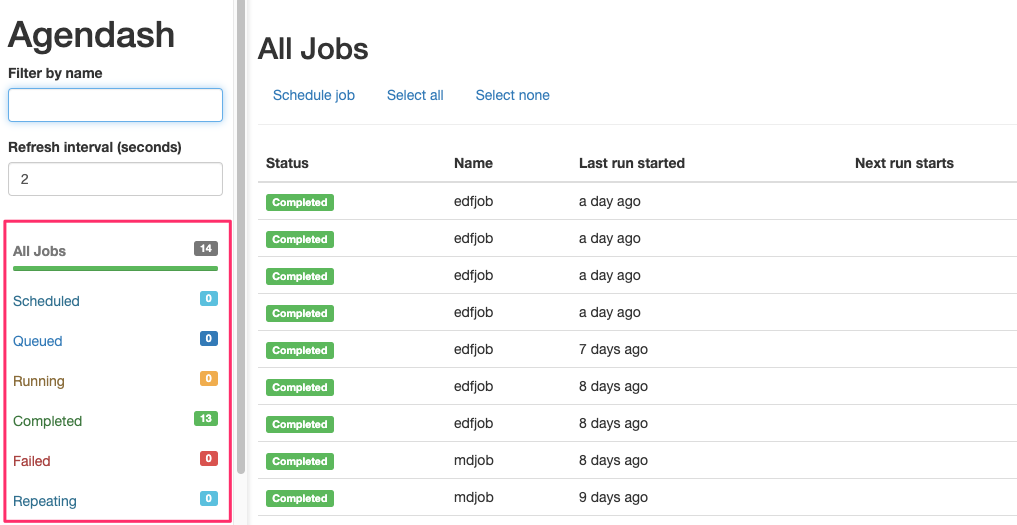
Task: Select first mdjob row from 8 days ago
Action: tap(637, 461)
